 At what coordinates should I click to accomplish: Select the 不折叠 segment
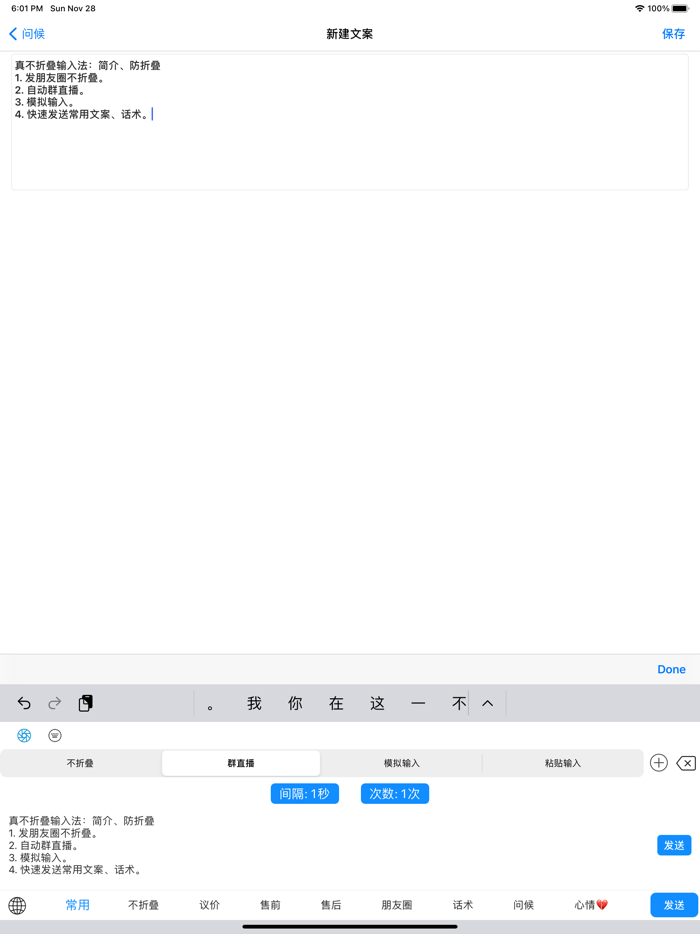[80, 763]
